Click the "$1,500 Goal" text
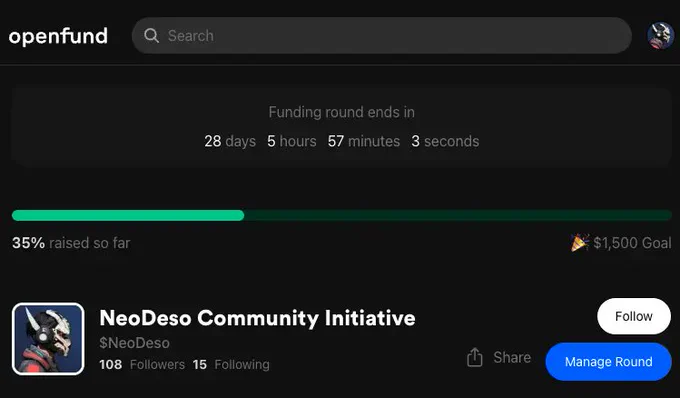 tap(632, 243)
